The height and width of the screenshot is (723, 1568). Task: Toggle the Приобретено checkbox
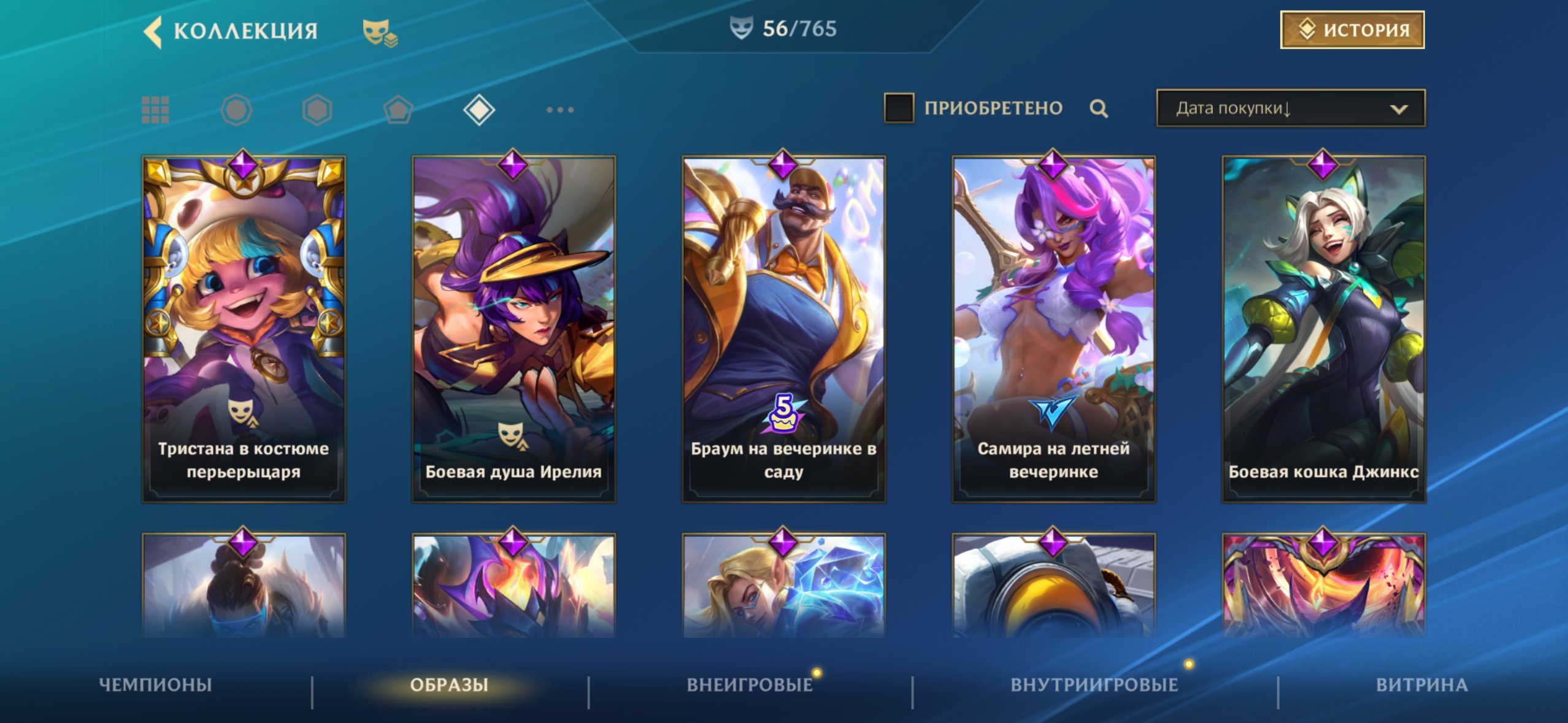click(x=899, y=108)
